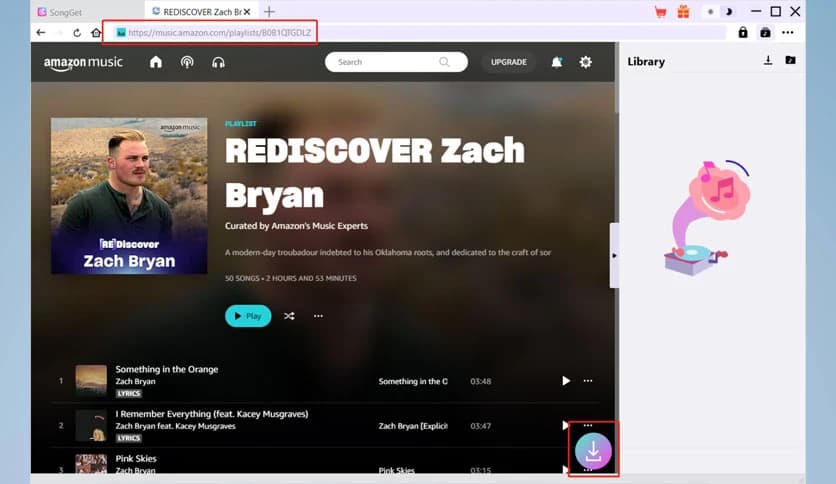Open the Library downloads icon

(768, 61)
